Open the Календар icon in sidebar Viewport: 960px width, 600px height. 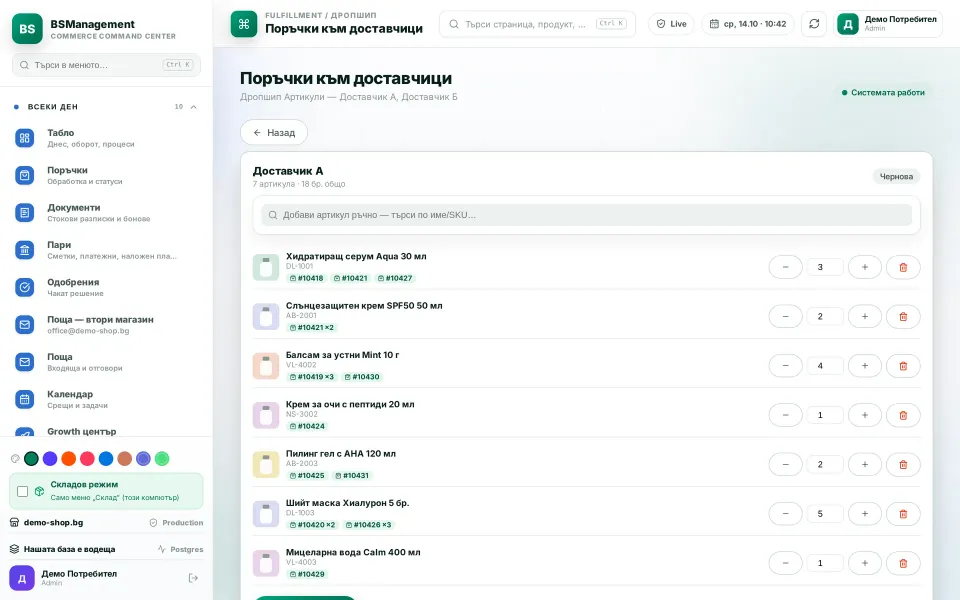(24, 400)
